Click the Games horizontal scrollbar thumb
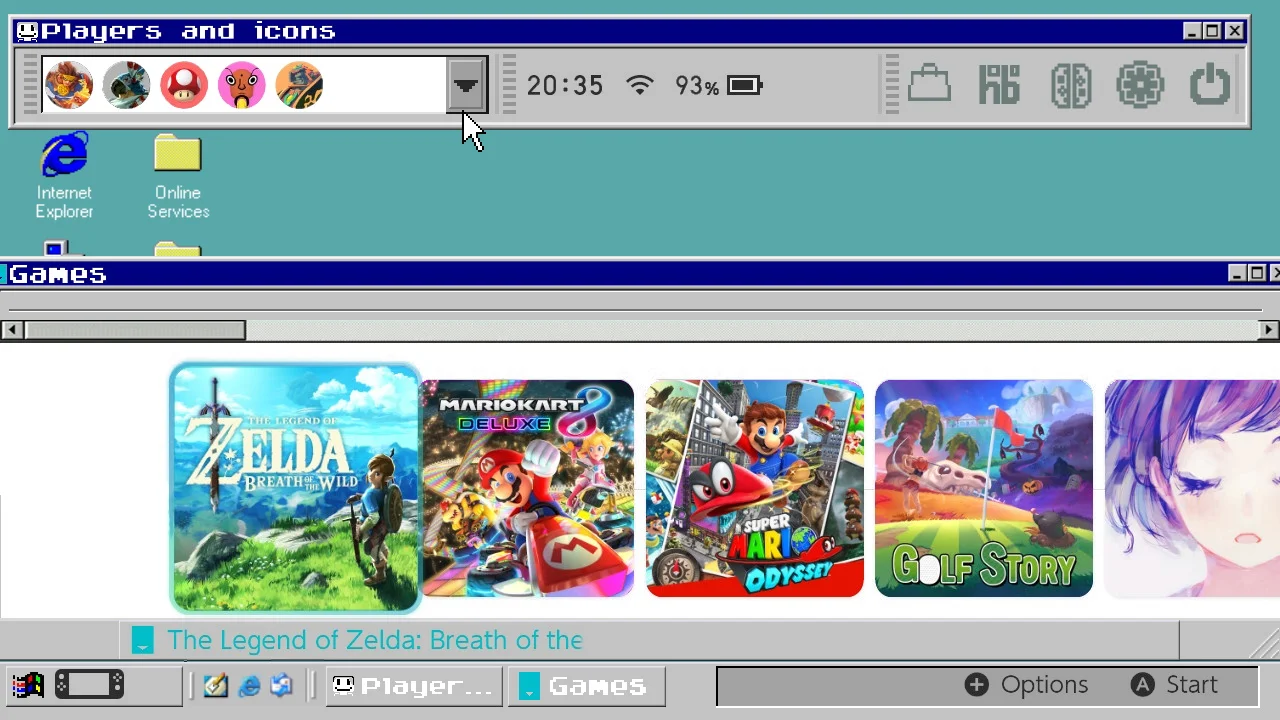 coord(135,330)
